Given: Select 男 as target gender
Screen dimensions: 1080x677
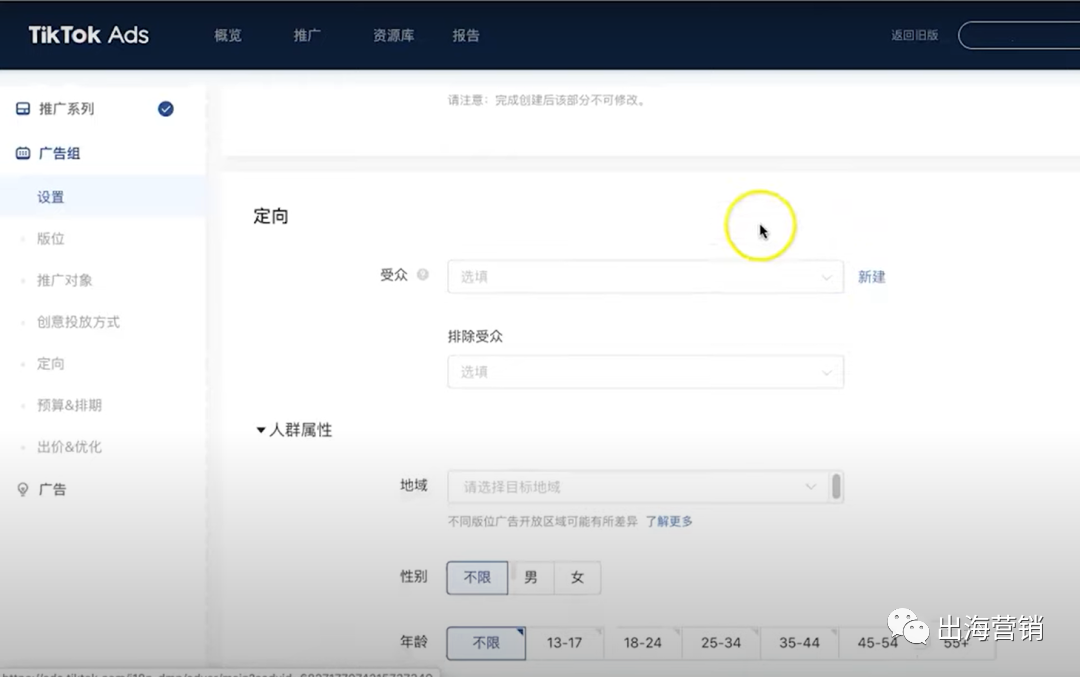Looking at the screenshot, I should pos(531,577).
